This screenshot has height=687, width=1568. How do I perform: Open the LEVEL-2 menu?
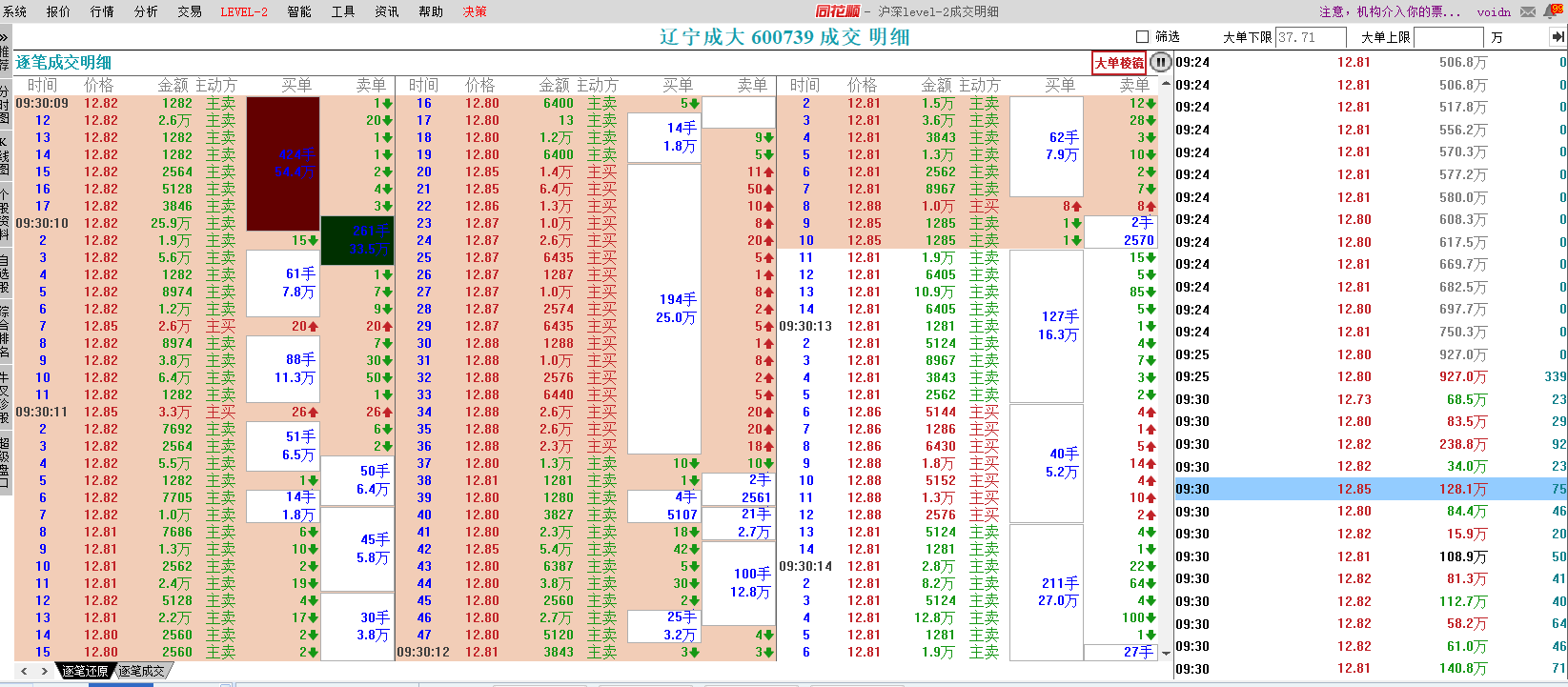(x=244, y=11)
